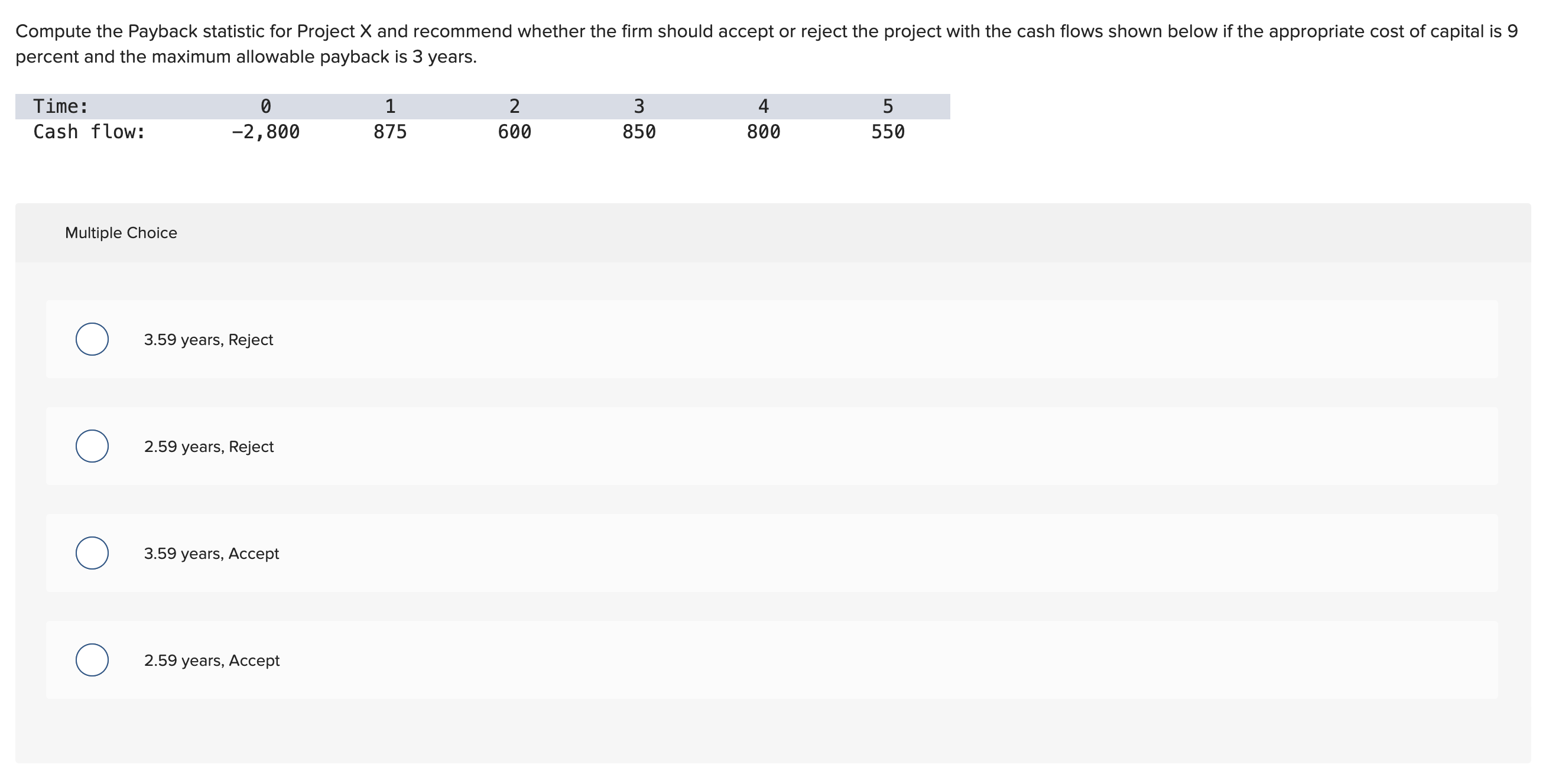Select the "2.59 years, Accept" radio button
Image resolution: width=1549 pixels, height=784 pixels.
point(92,660)
